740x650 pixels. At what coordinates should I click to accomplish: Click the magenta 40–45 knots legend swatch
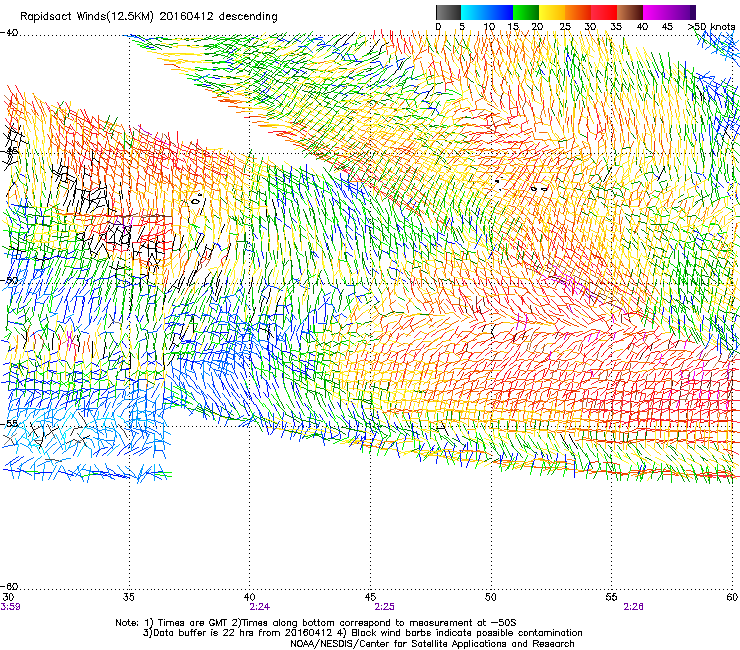coord(656,12)
